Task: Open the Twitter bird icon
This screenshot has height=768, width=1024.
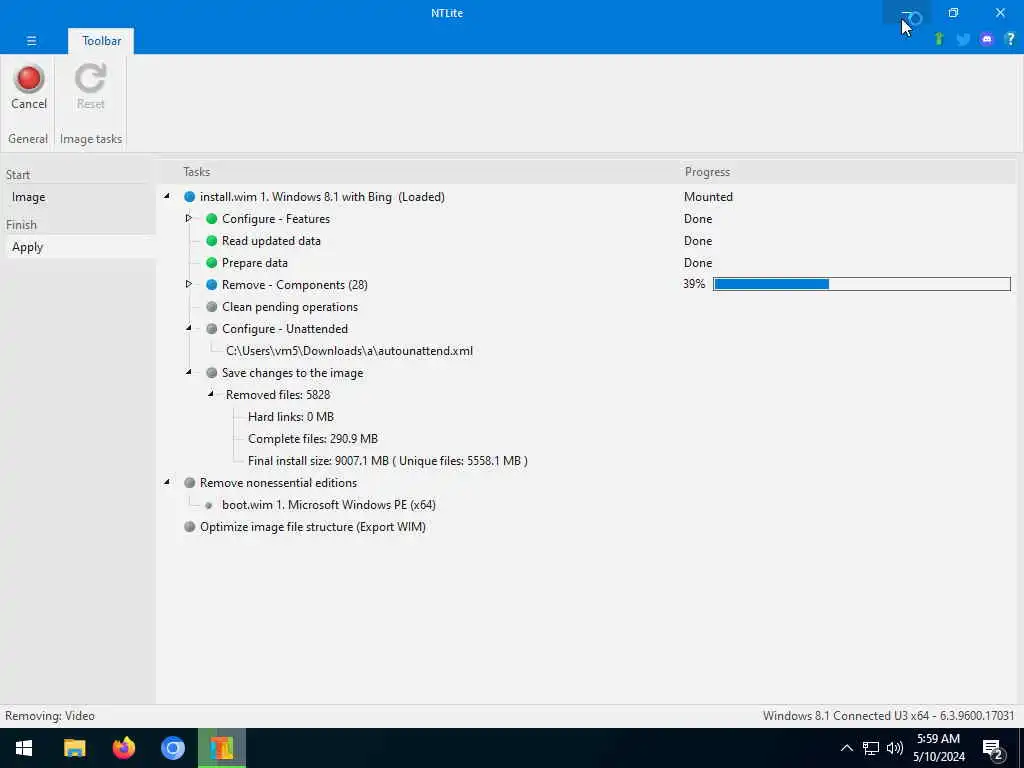Action: (963, 39)
